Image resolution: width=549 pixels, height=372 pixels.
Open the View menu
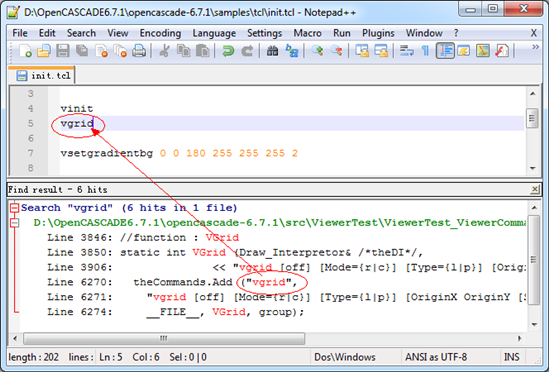click(118, 33)
